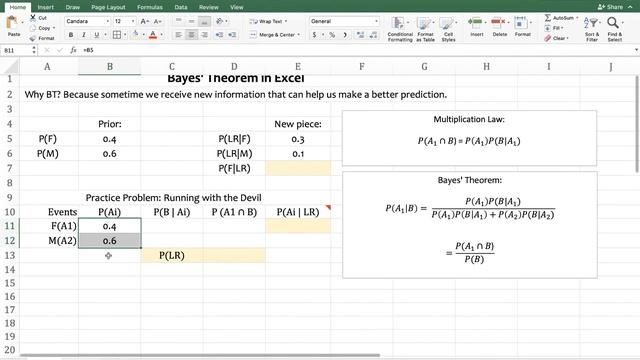Screen dimensions: 640x360
Task: Switch to the Formulas tab
Action: click(150, 7)
